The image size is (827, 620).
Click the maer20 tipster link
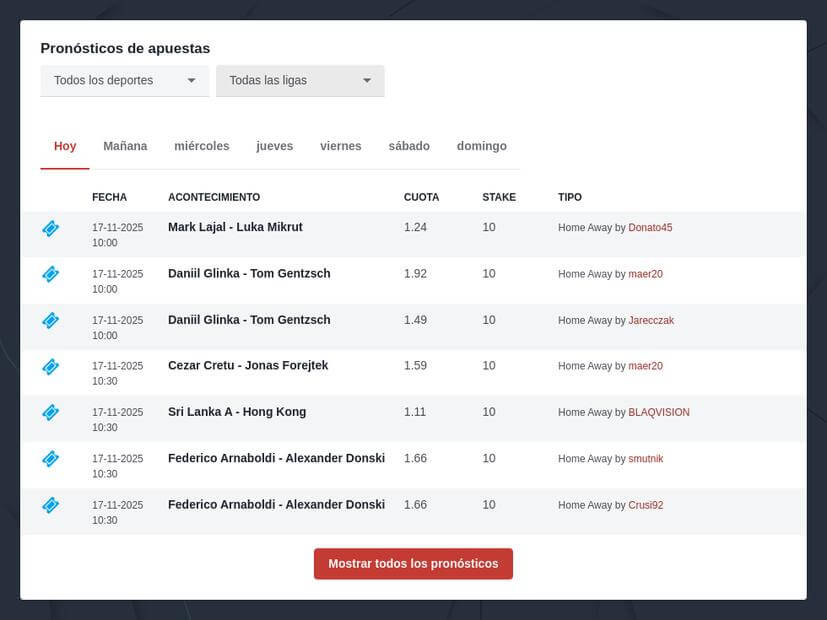click(x=646, y=273)
